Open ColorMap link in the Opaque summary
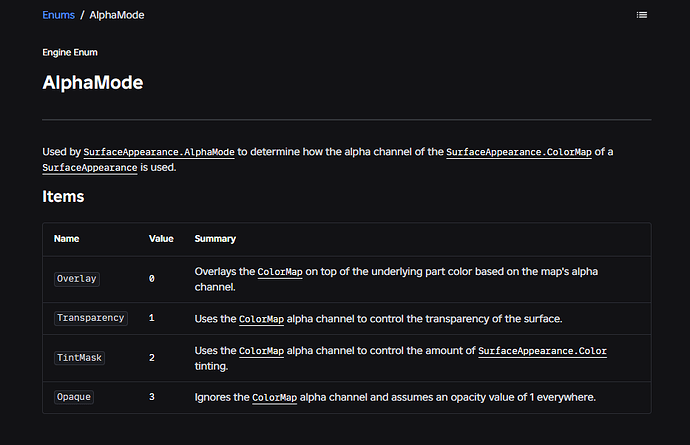 275,397
